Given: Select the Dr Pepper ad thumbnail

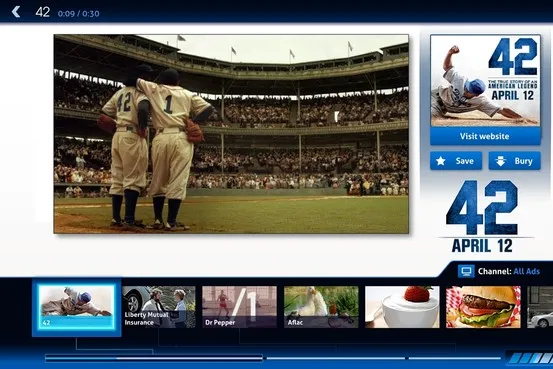Looking at the screenshot, I should 239,307.
